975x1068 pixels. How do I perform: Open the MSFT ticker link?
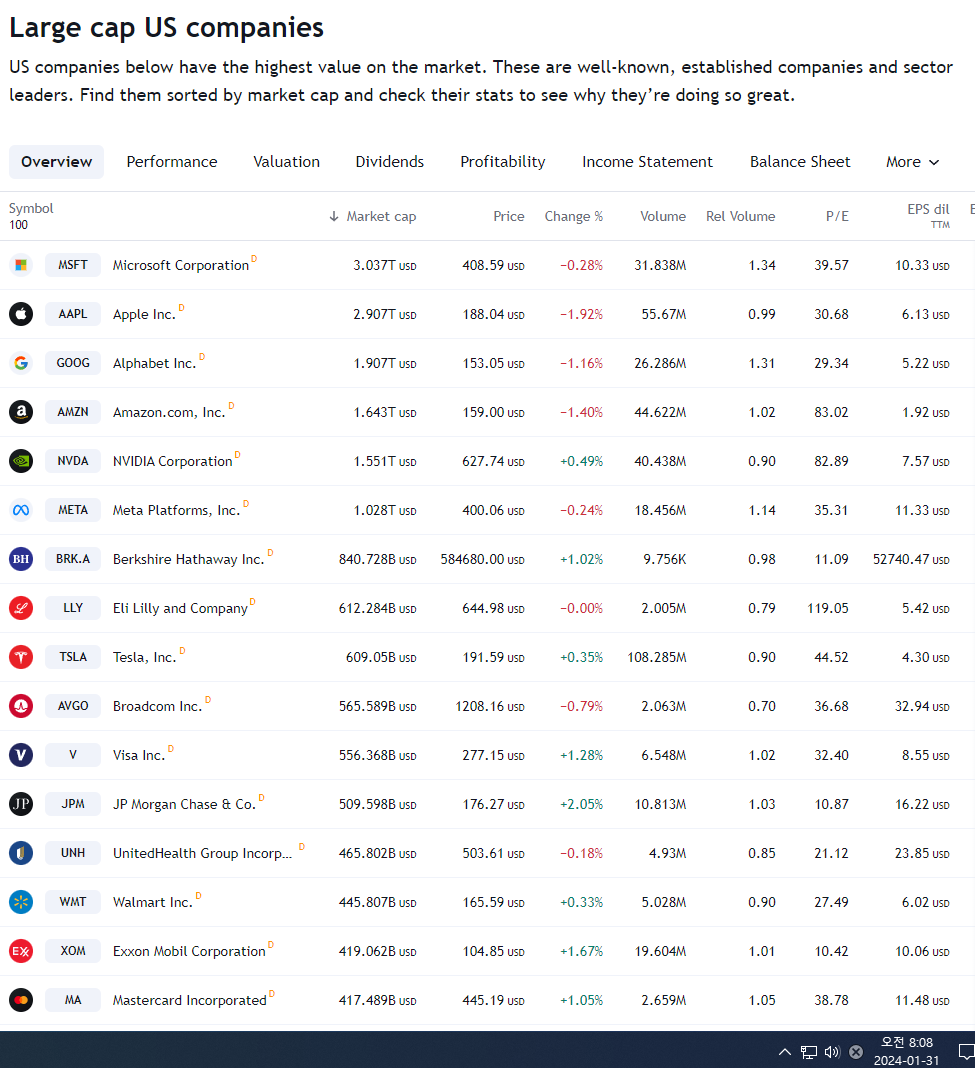[x=73, y=265]
